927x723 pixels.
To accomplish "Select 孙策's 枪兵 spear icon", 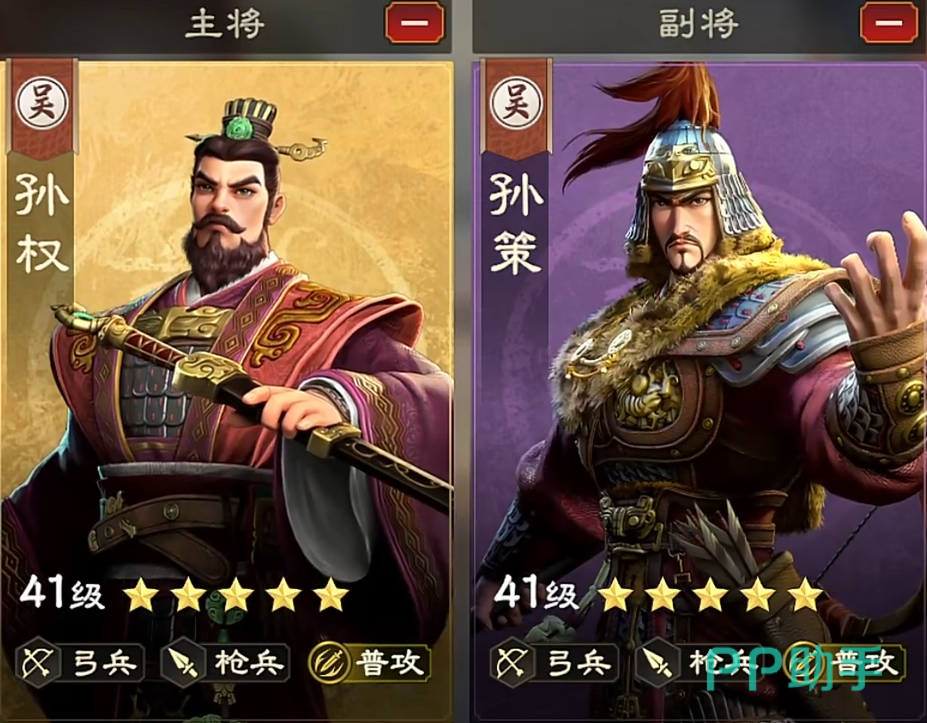I will tap(657, 664).
